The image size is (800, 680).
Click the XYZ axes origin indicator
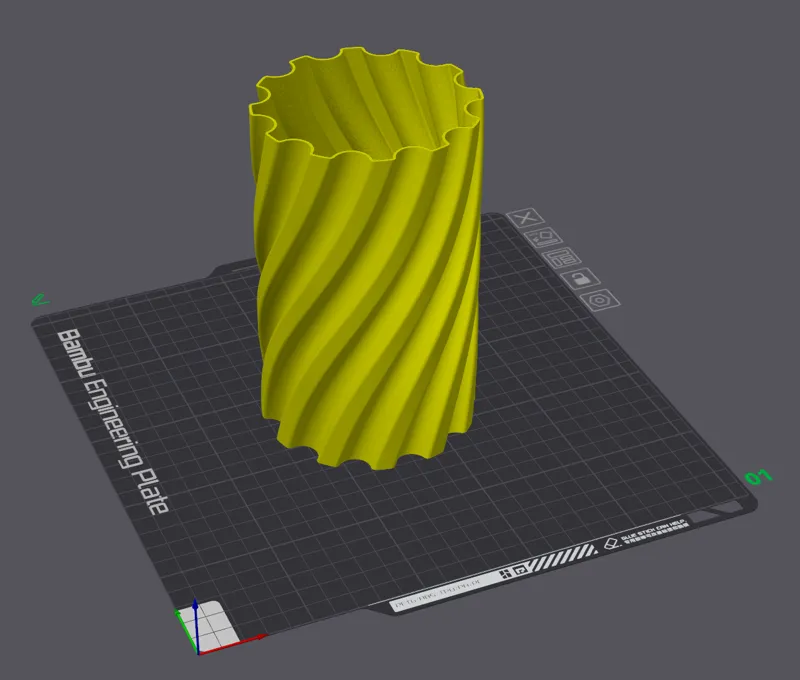(x=197, y=652)
